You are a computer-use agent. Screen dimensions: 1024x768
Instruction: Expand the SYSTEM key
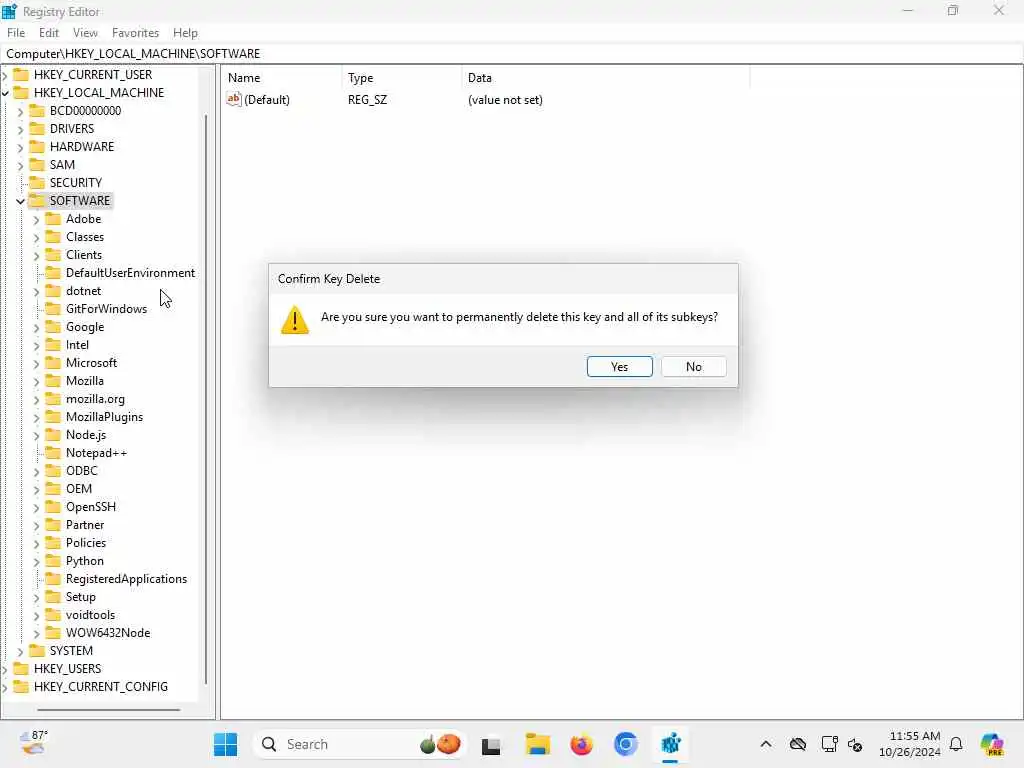[20, 652]
